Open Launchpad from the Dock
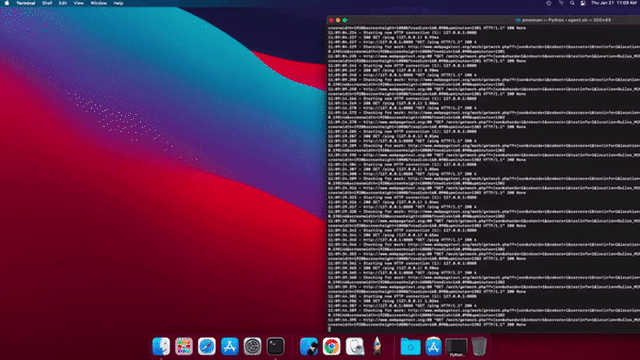Viewport: 640px width, 360px height. pyautogui.click(x=184, y=347)
